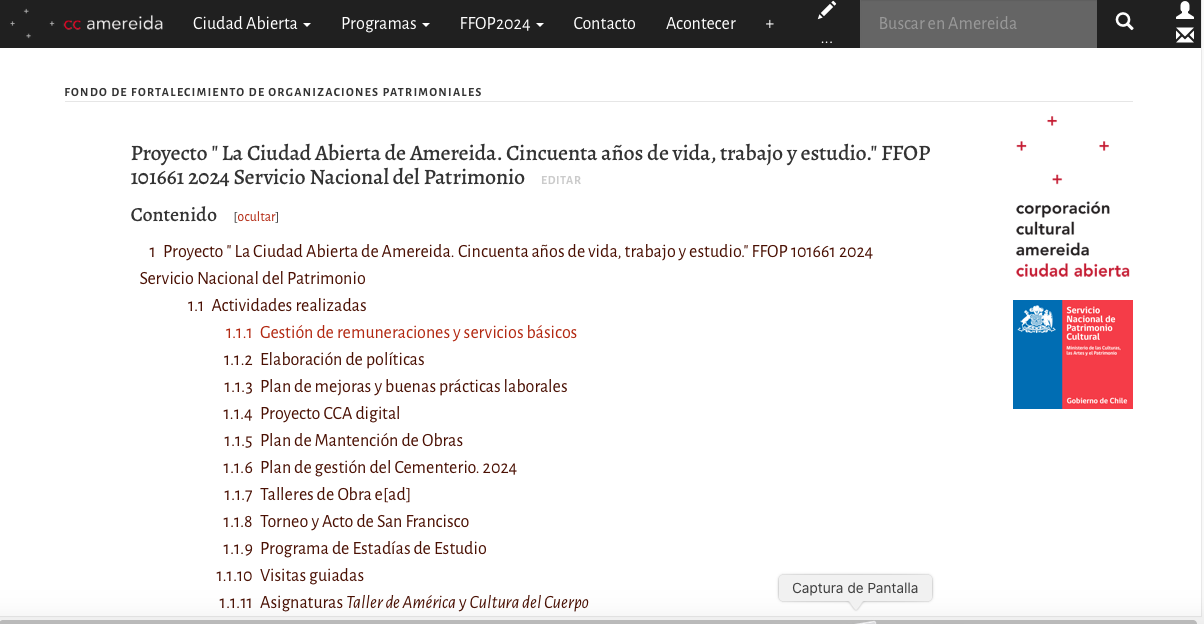
Task: Open the three-dots more options under pencil
Action: 826,41
